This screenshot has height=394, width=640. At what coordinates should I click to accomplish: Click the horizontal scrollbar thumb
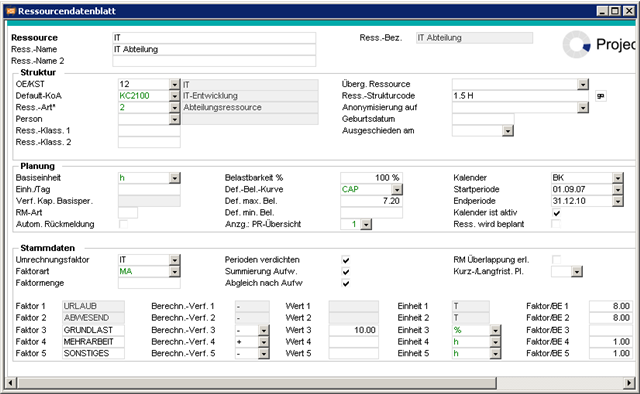coord(256,383)
